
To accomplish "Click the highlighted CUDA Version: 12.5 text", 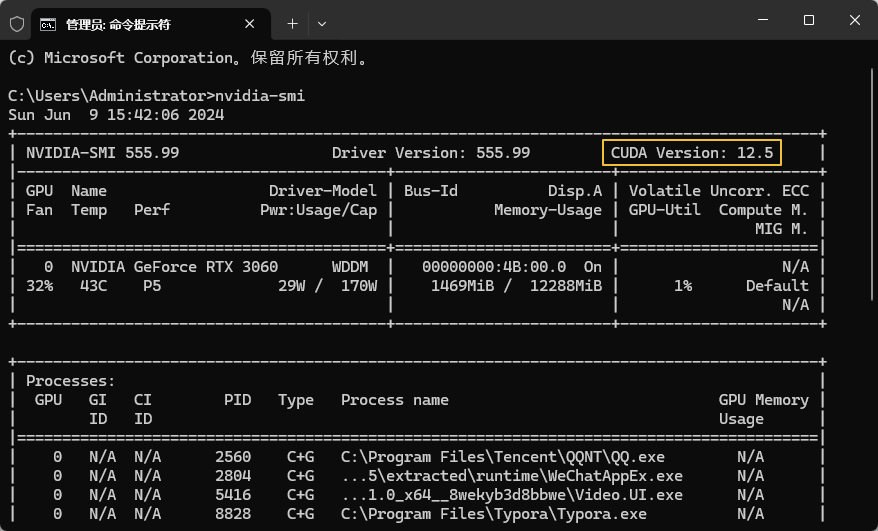I will pos(692,153).
